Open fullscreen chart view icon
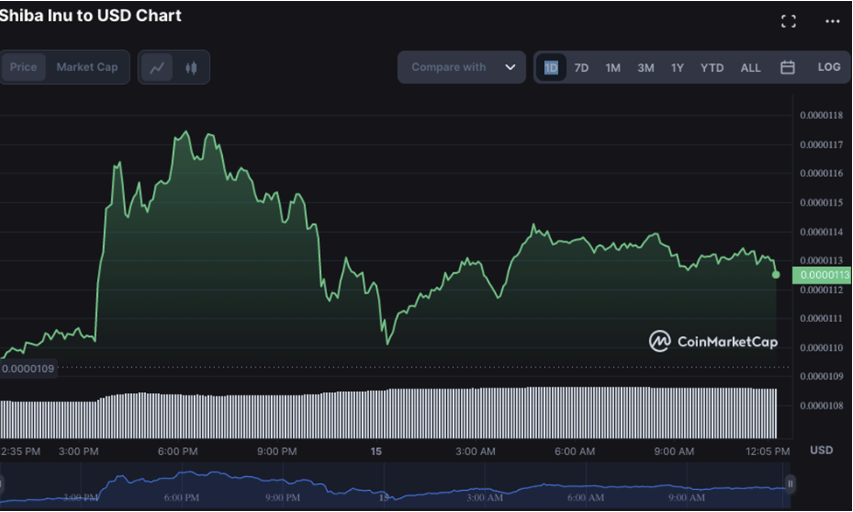853x512 pixels. tap(788, 21)
